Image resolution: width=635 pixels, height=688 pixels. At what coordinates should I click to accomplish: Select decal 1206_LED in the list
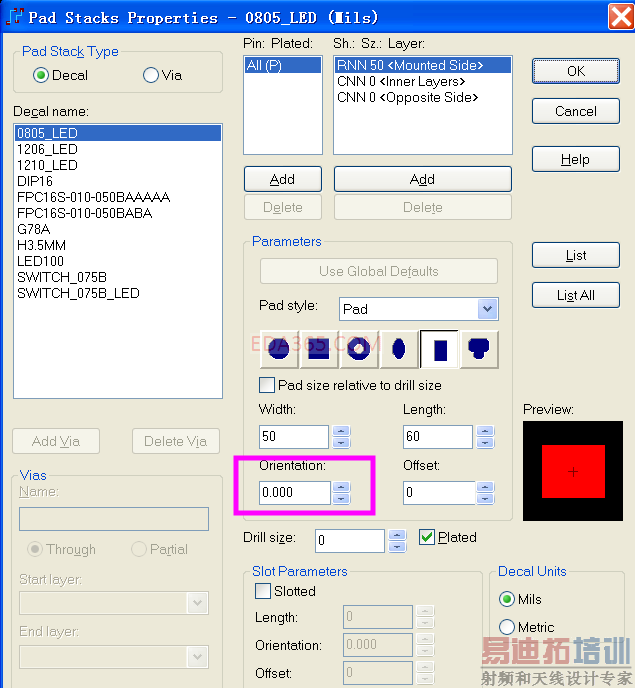[x=118, y=149]
